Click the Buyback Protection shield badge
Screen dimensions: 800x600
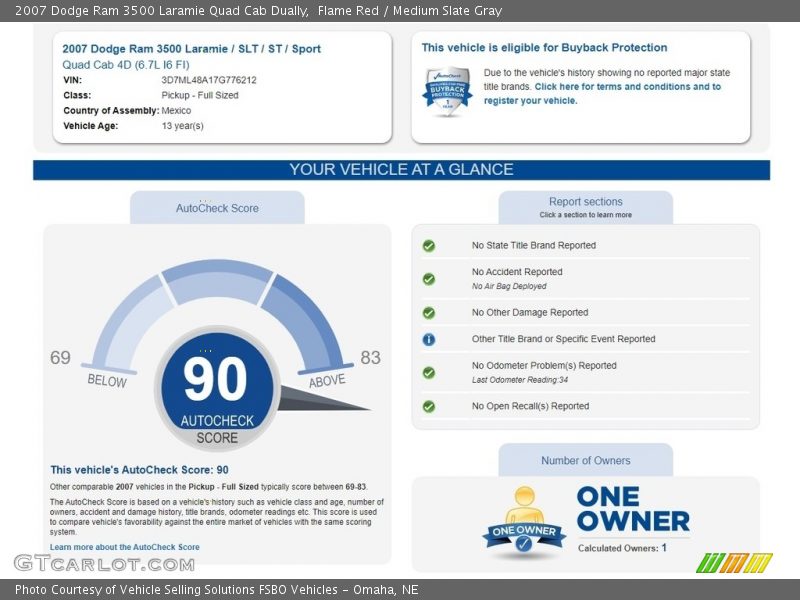tap(447, 92)
